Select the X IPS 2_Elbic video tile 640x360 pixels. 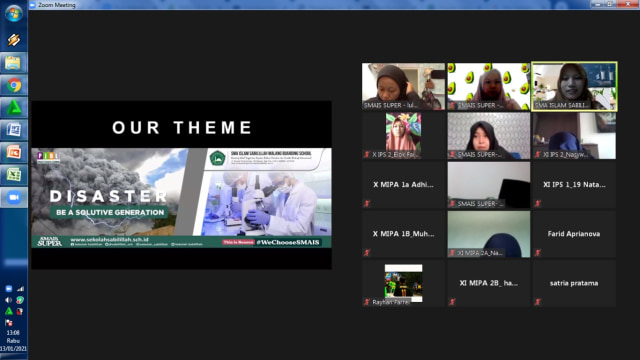click(x=403, y=136)
